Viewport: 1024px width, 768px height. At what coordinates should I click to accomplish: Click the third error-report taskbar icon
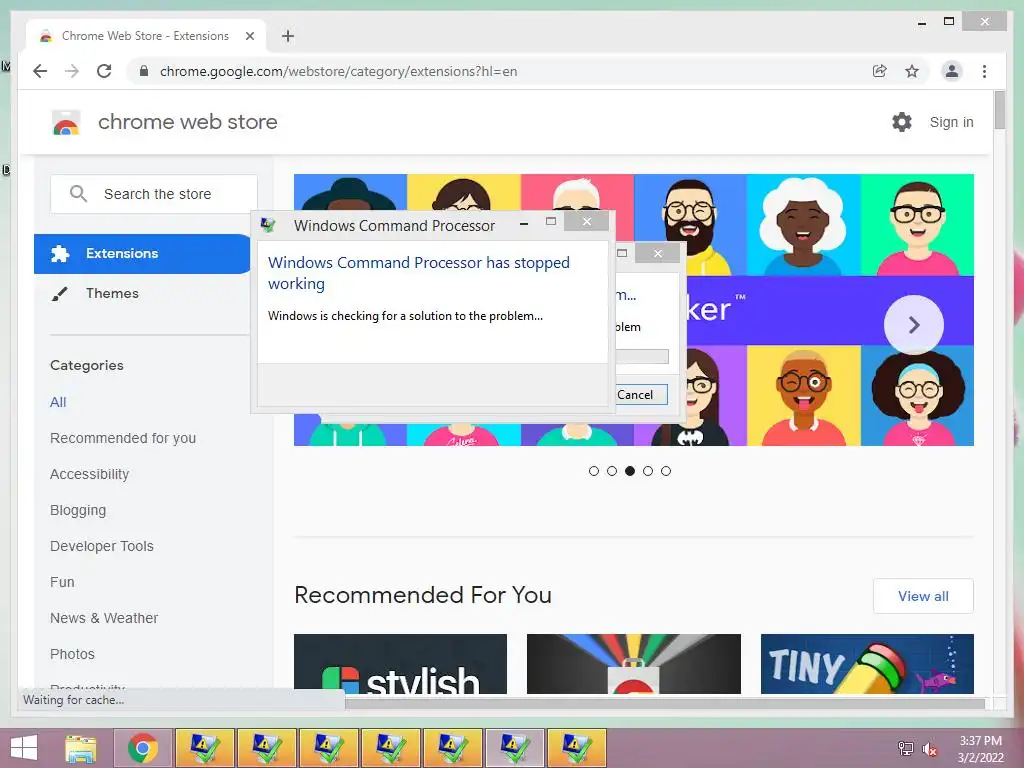(x=328, y=748)
